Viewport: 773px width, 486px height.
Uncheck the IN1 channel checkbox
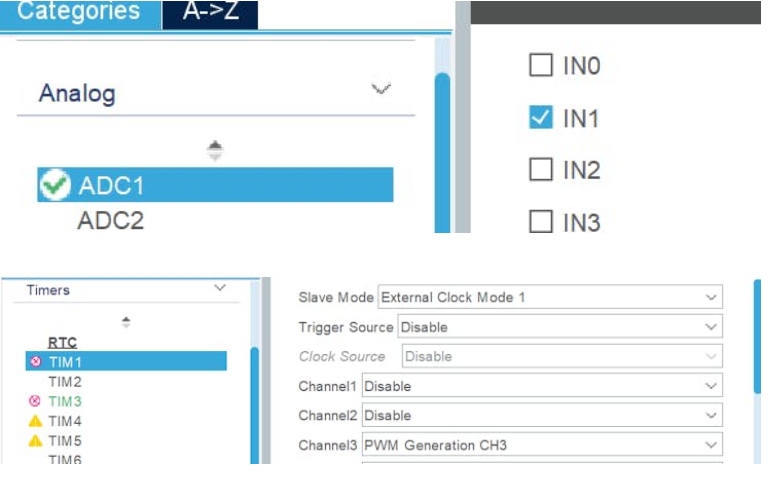point(540,118)
